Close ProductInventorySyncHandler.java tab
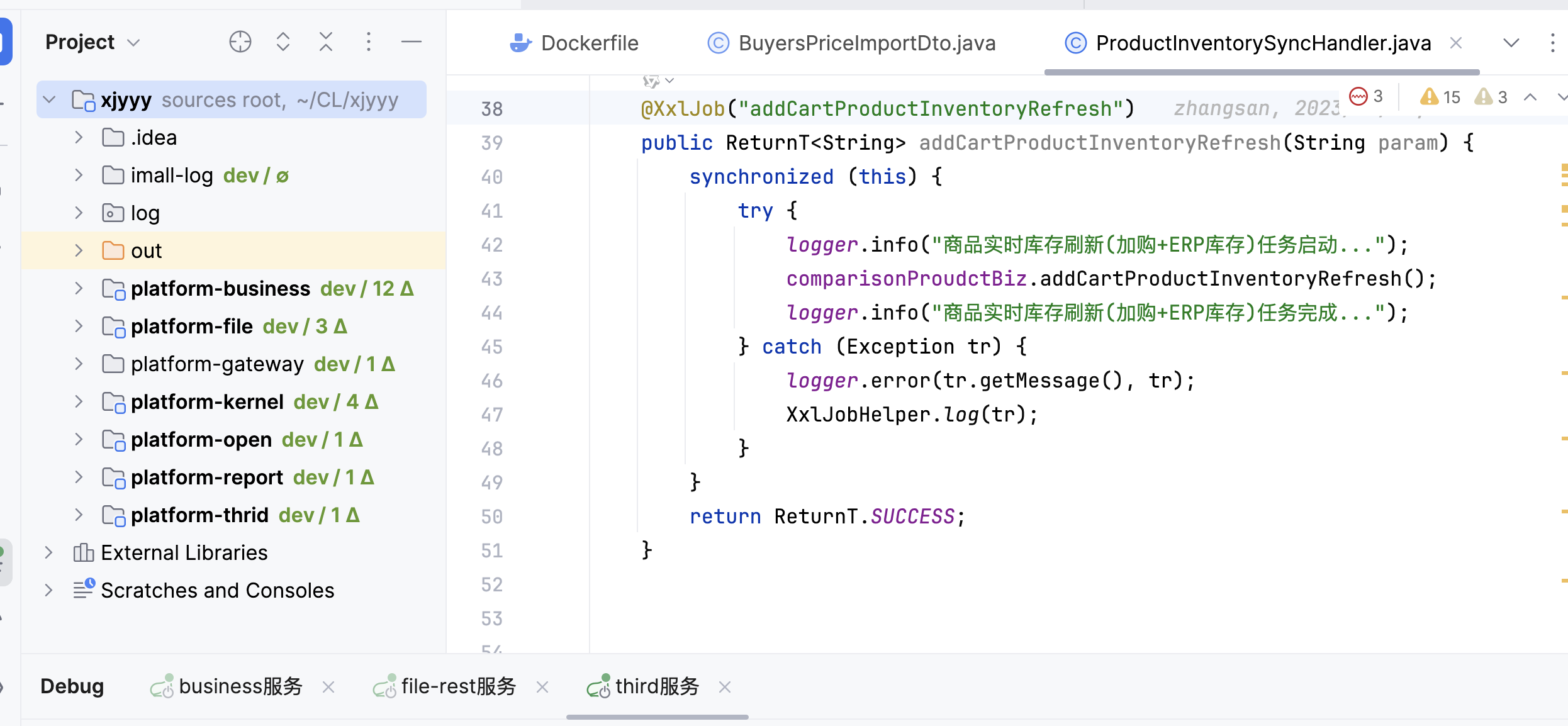This screenshot has height=726, width=1568. coord(1455,43)
